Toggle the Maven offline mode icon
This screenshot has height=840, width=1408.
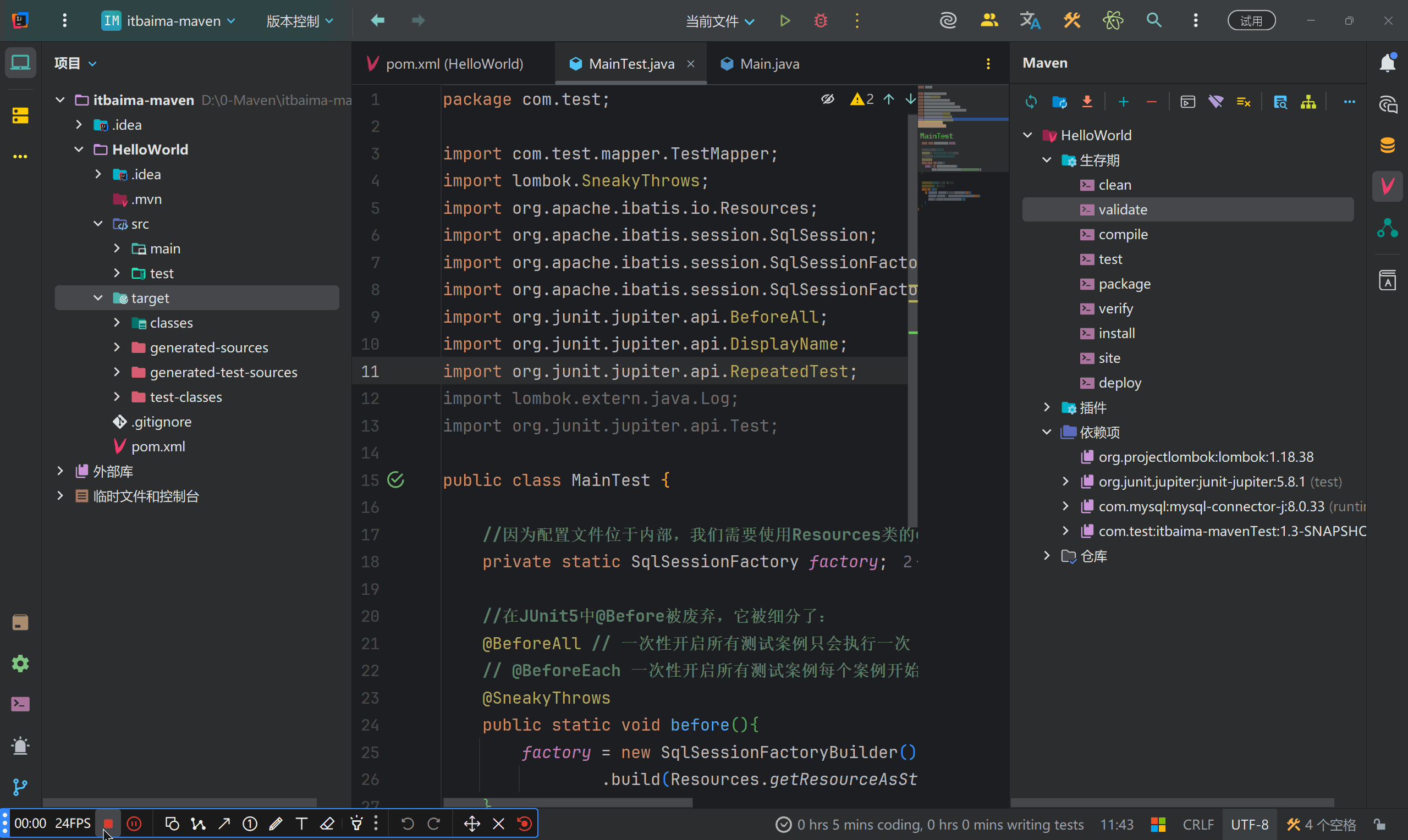click(1215, 102)
